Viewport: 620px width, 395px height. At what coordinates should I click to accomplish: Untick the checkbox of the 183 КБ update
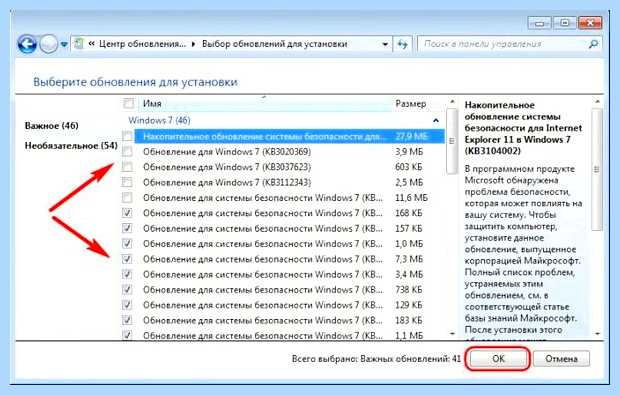pos(127,320)
